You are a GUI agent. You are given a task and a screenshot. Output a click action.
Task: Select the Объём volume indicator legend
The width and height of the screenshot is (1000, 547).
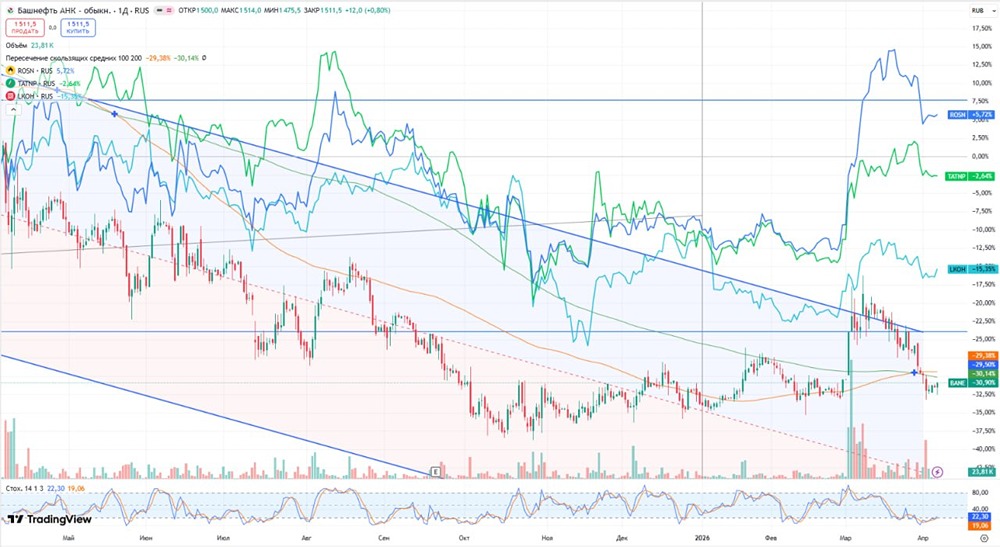(x=29, y=45)
